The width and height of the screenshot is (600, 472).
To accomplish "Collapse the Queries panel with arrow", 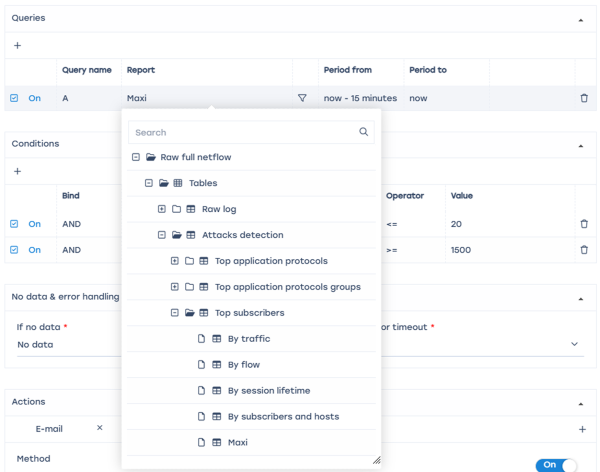I will 582,19.
